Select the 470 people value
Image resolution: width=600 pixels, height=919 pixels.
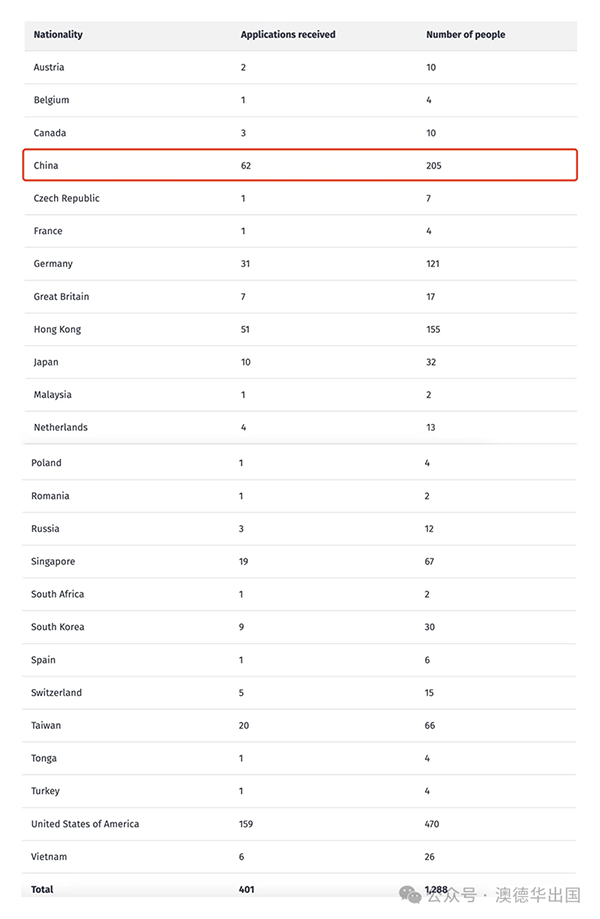click(432, 824)
